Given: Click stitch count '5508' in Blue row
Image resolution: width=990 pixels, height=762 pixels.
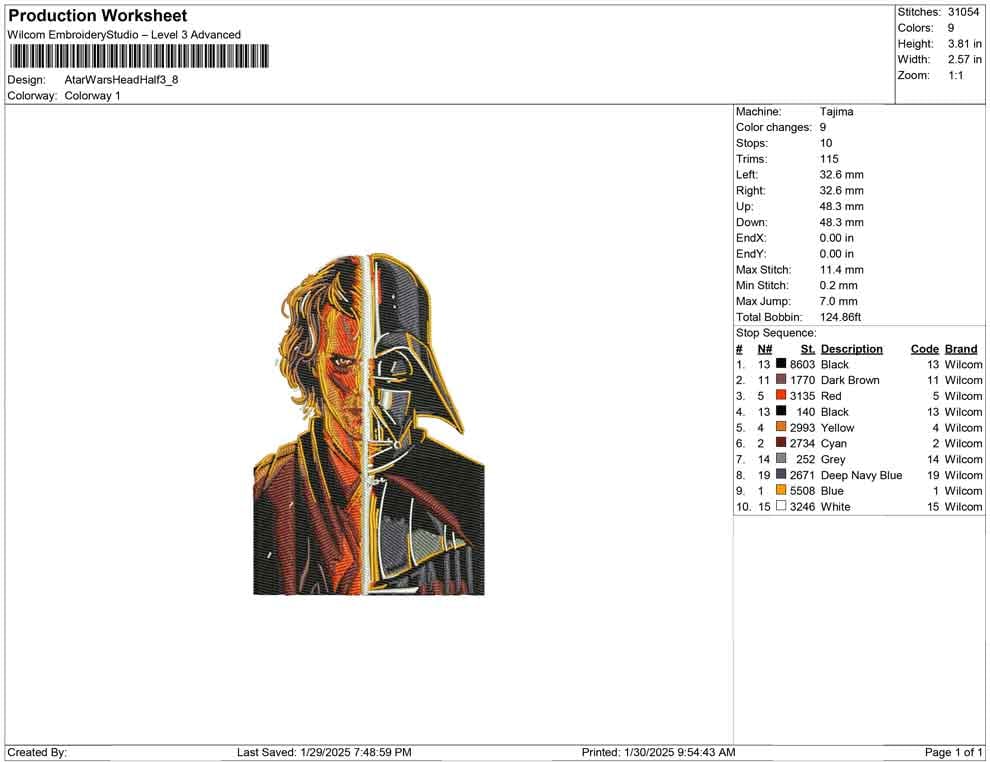Looking at the screenshot, I should click(x=802, y=491).
